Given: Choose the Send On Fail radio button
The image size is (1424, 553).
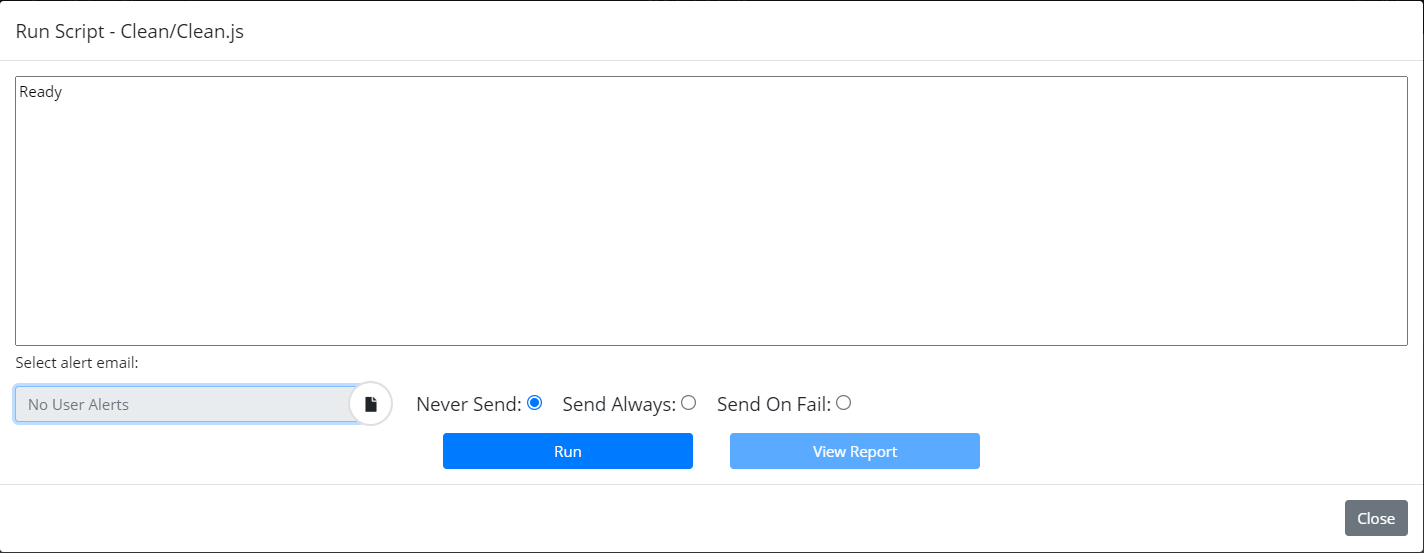Looking at the screenshot, I should point(843,403).
